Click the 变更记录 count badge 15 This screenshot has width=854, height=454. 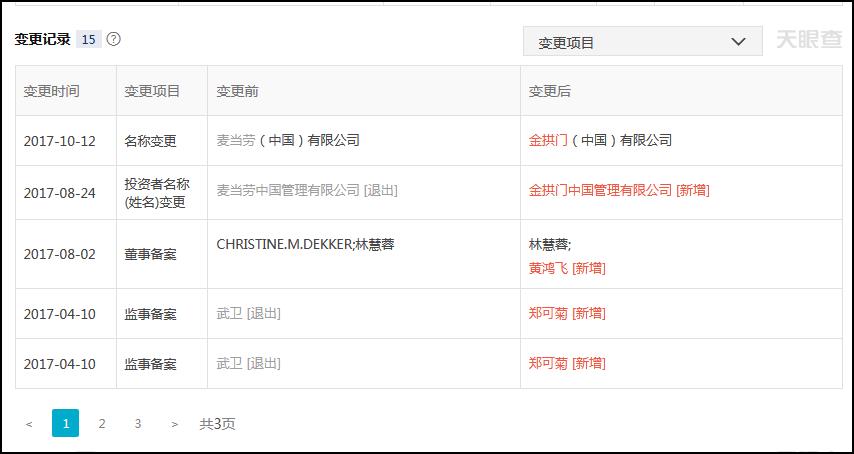point(89,39)
